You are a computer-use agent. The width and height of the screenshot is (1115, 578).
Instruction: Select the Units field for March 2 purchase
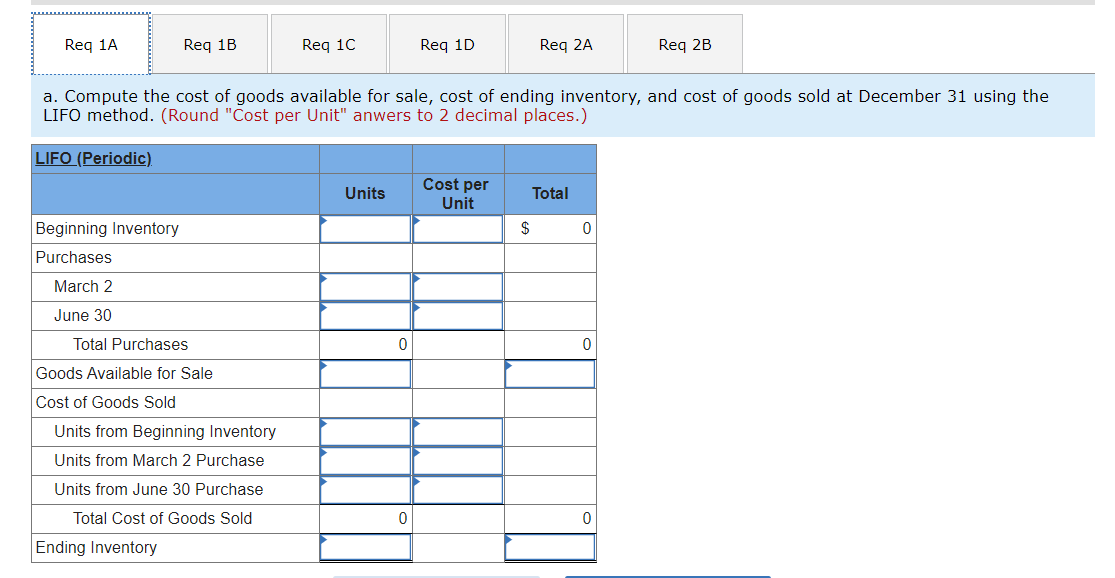(365, 286)
